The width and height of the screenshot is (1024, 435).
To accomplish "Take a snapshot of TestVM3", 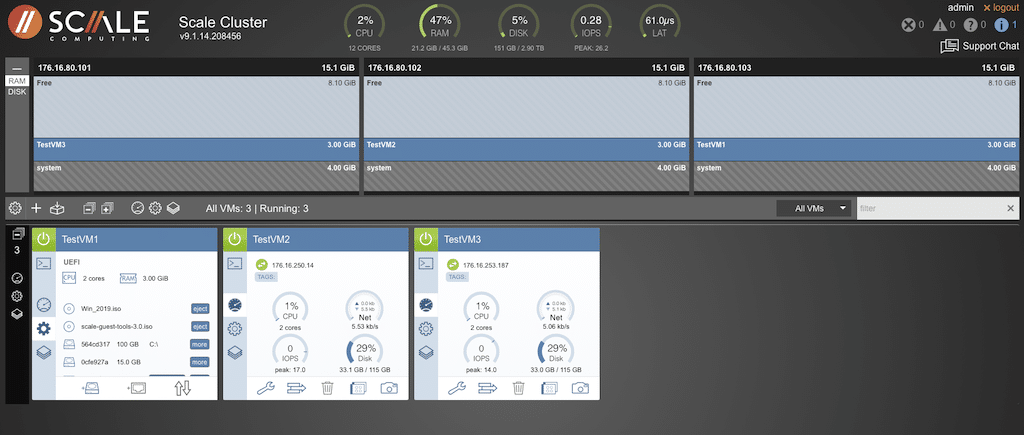I will click(581, 389).
